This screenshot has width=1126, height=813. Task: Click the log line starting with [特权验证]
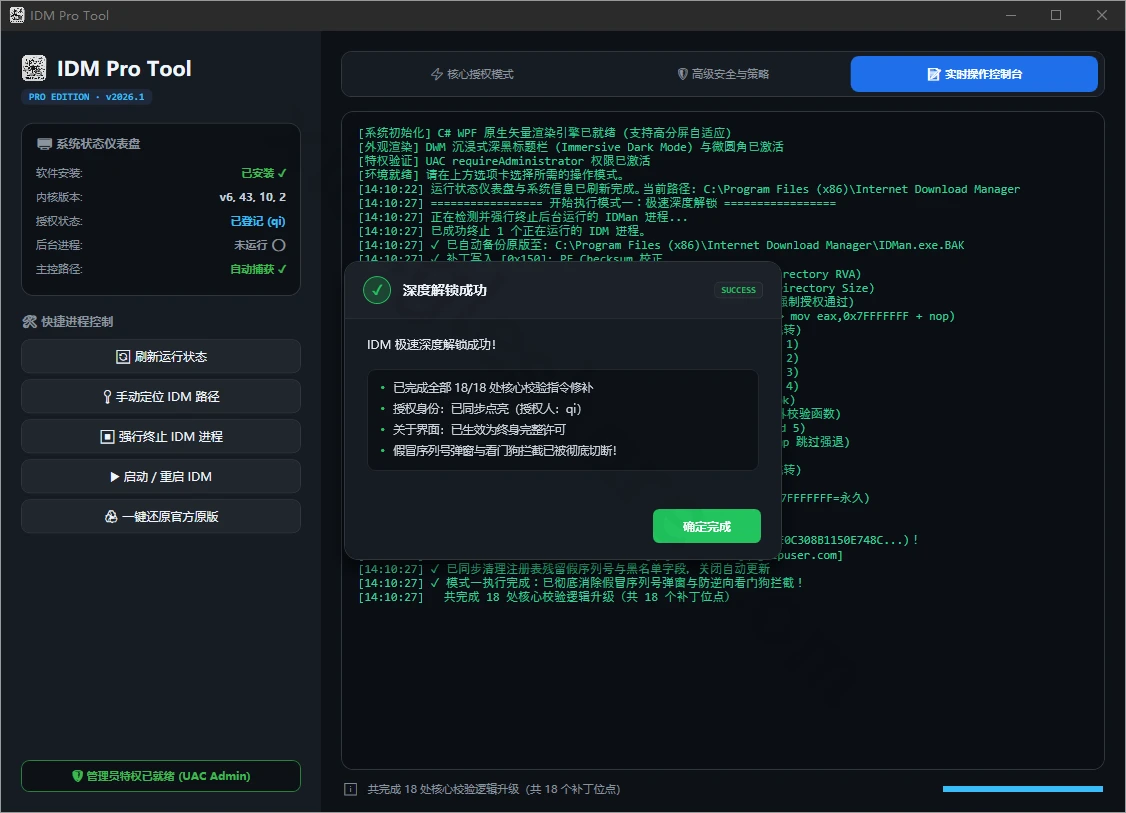coord(504,161)
